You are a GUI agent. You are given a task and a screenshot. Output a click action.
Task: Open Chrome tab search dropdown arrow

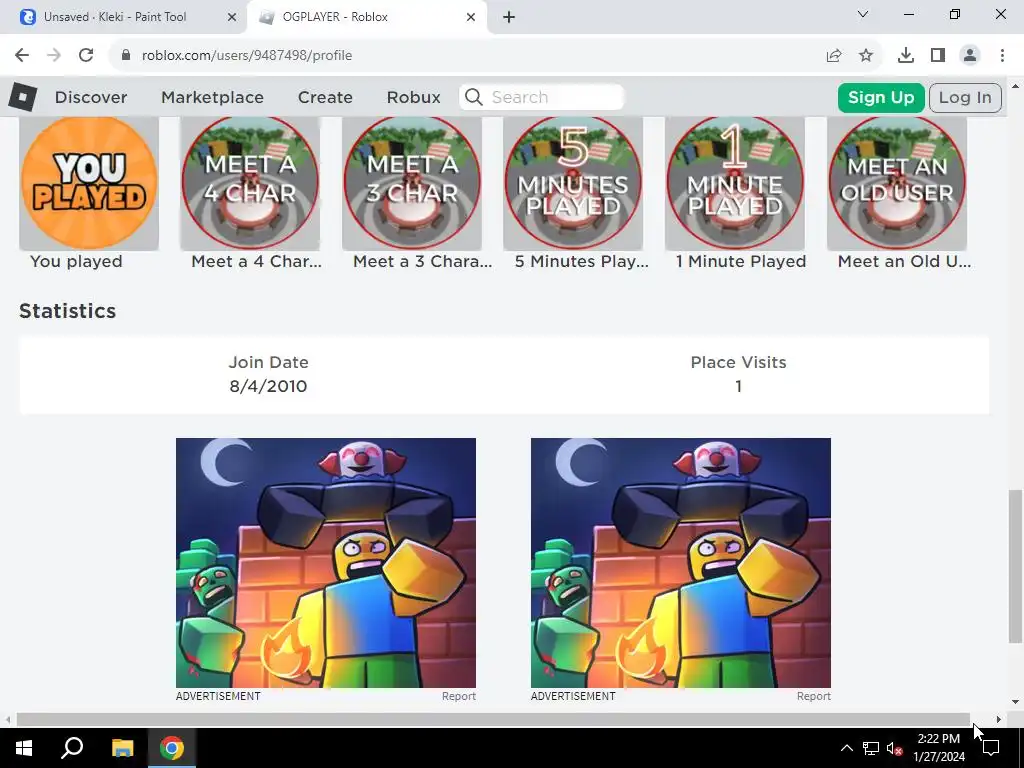coord(863,14)
